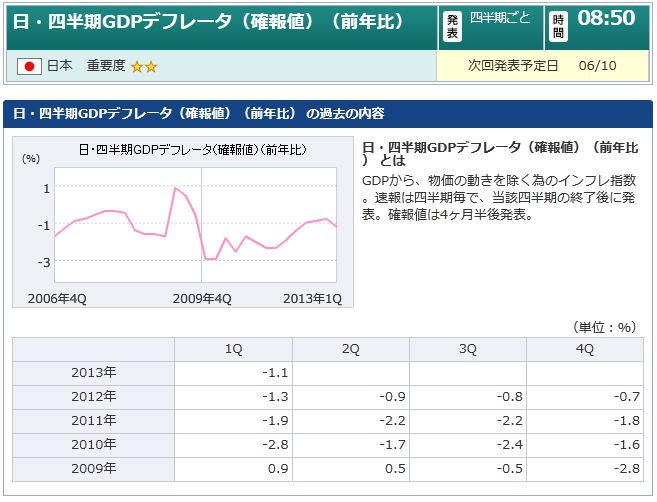Click the 時間 label badge
The height and width of the screenshot is (502, 657).
[x=558, y=26]
